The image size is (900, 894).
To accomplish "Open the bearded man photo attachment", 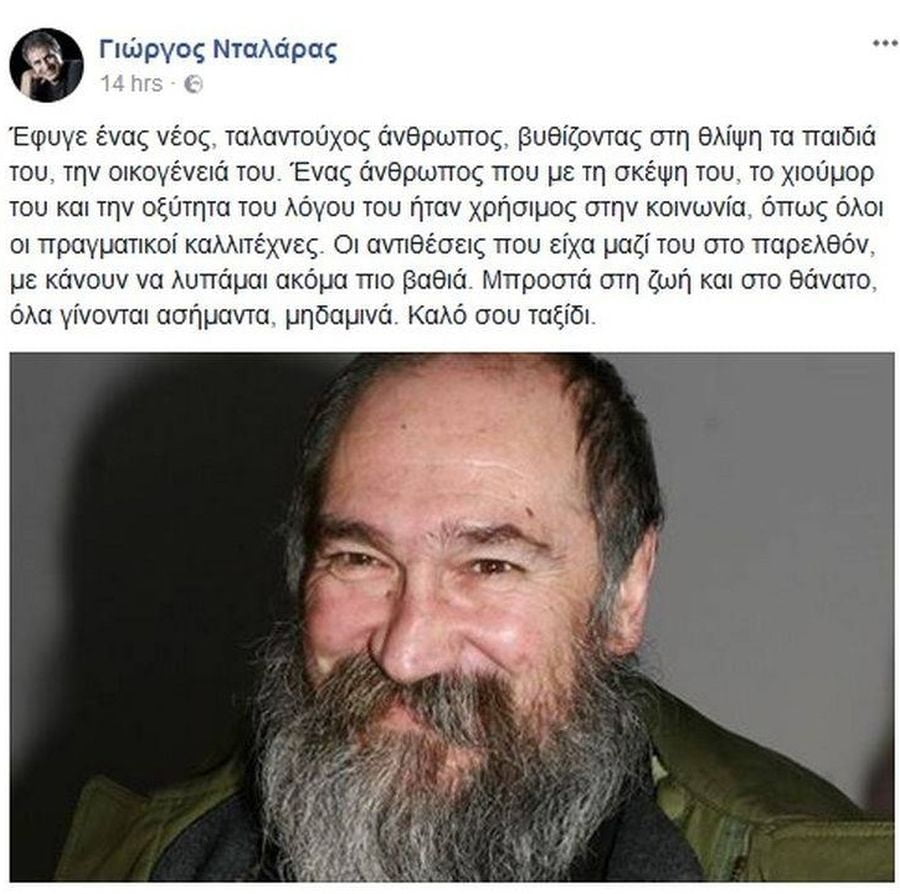I will coord(452,617).
